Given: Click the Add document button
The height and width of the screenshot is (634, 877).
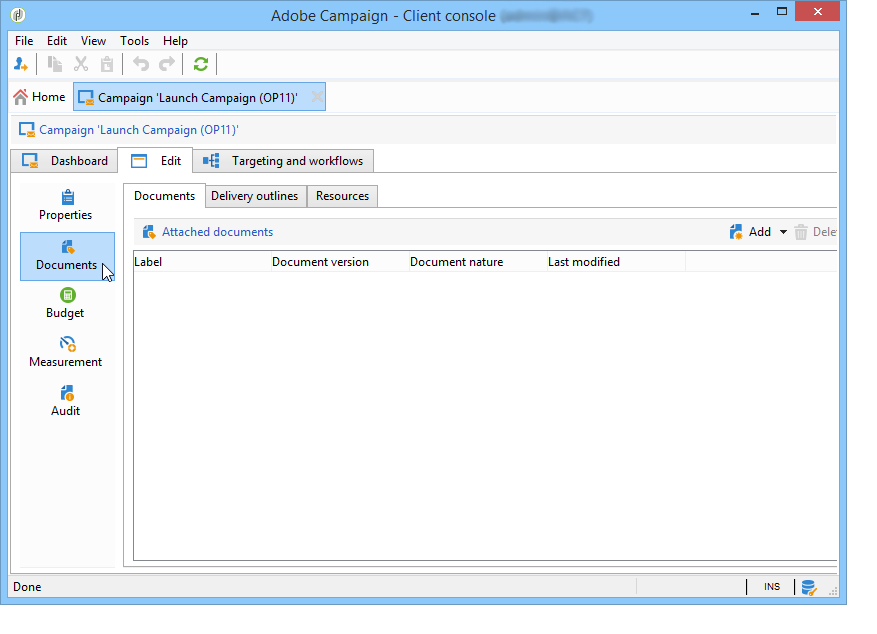Looking at the screenshot, I should pyautogui.click(x=751, y=232).
